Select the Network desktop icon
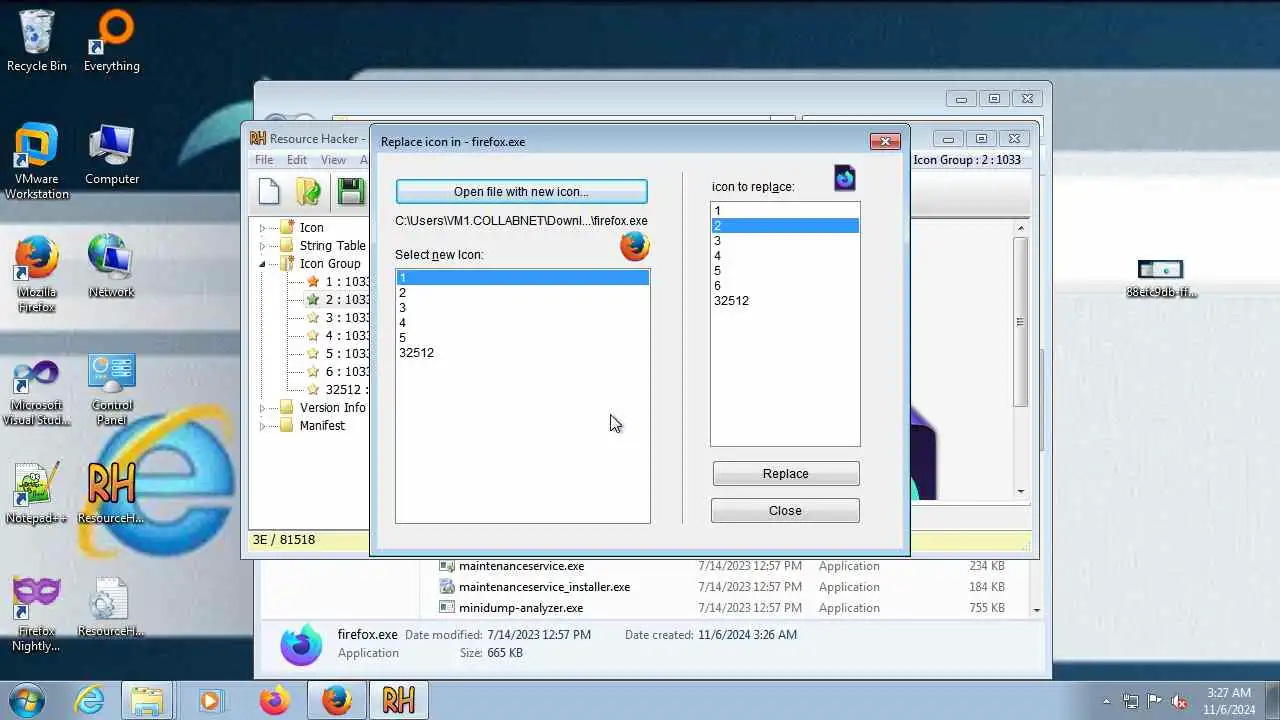This screenshot has width=1280, height=720. coord(111,267)
